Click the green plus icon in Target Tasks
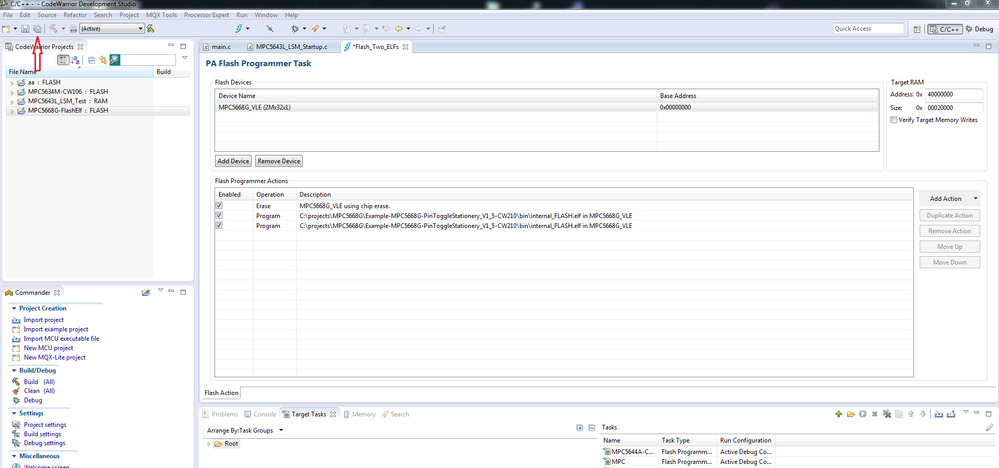 click(839, 414)
